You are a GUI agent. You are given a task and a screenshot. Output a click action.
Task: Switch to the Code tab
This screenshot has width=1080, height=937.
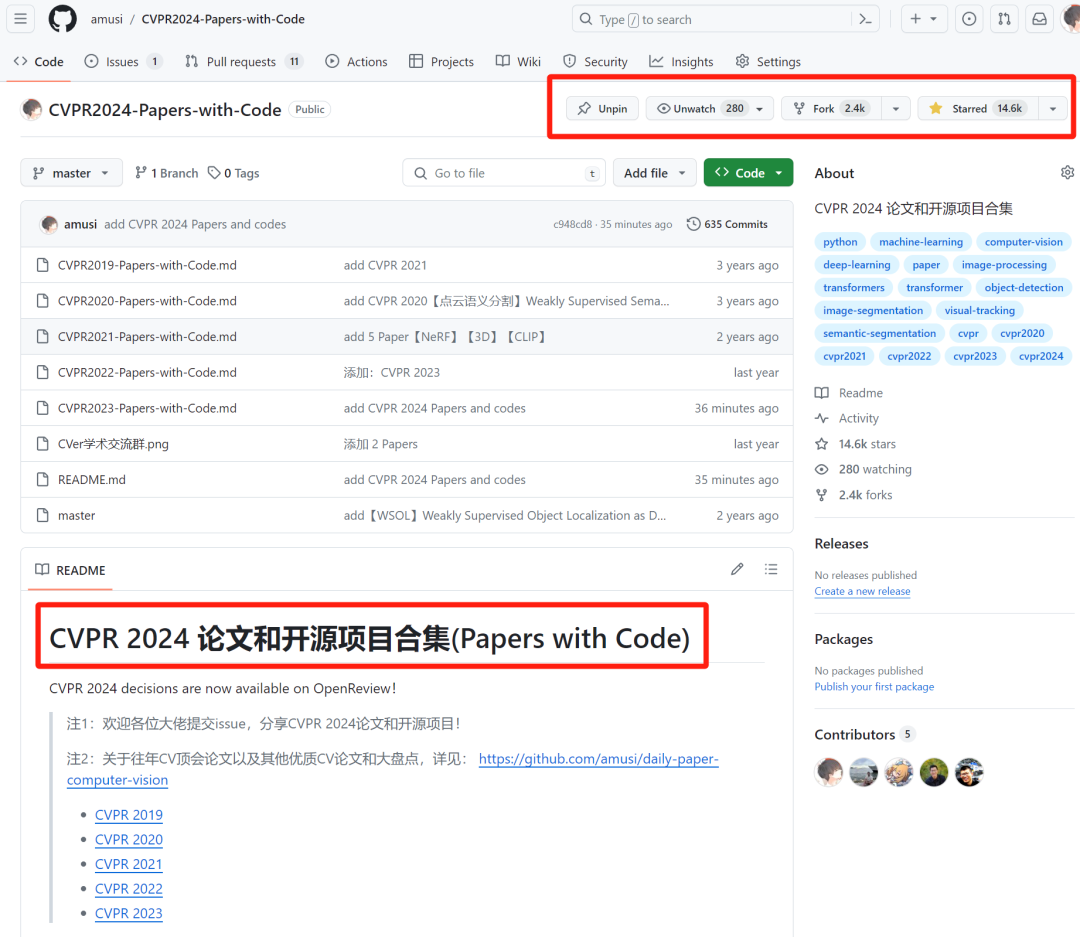pyautogui.click(x=39, y=61)
